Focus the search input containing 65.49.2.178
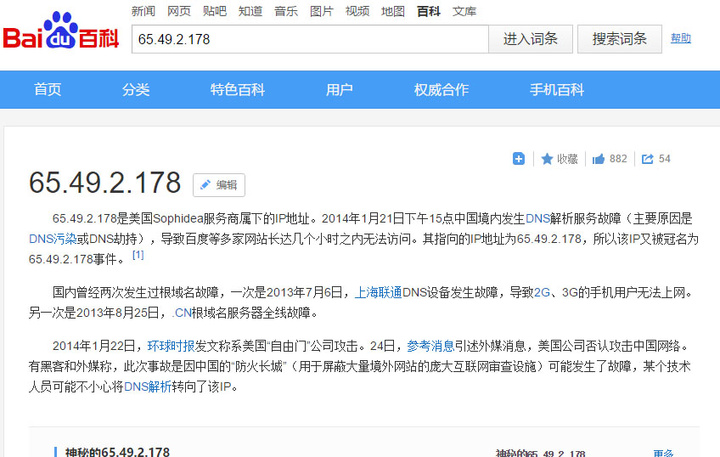Screen dimensions: 720x457 click(x=310, y=39)
